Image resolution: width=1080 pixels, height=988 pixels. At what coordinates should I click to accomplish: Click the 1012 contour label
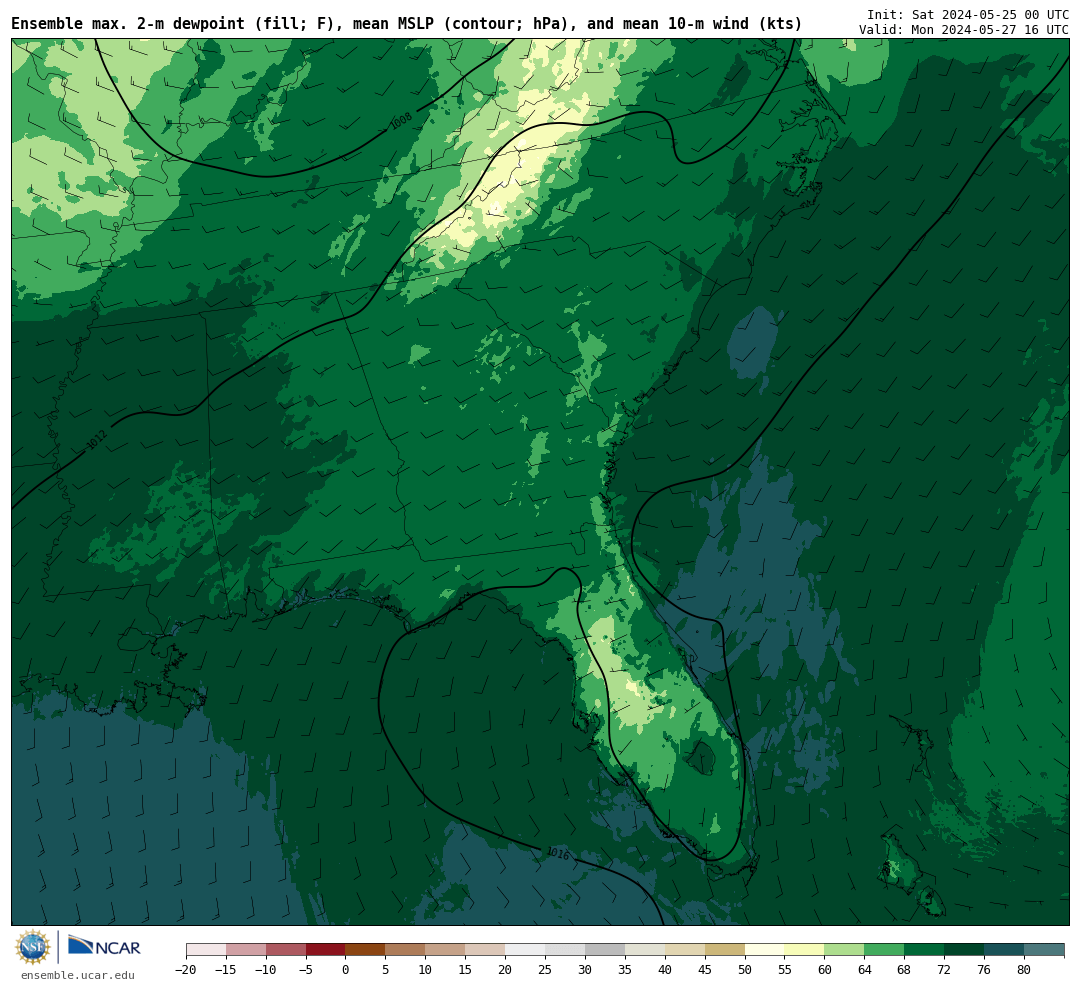[97, 440]
